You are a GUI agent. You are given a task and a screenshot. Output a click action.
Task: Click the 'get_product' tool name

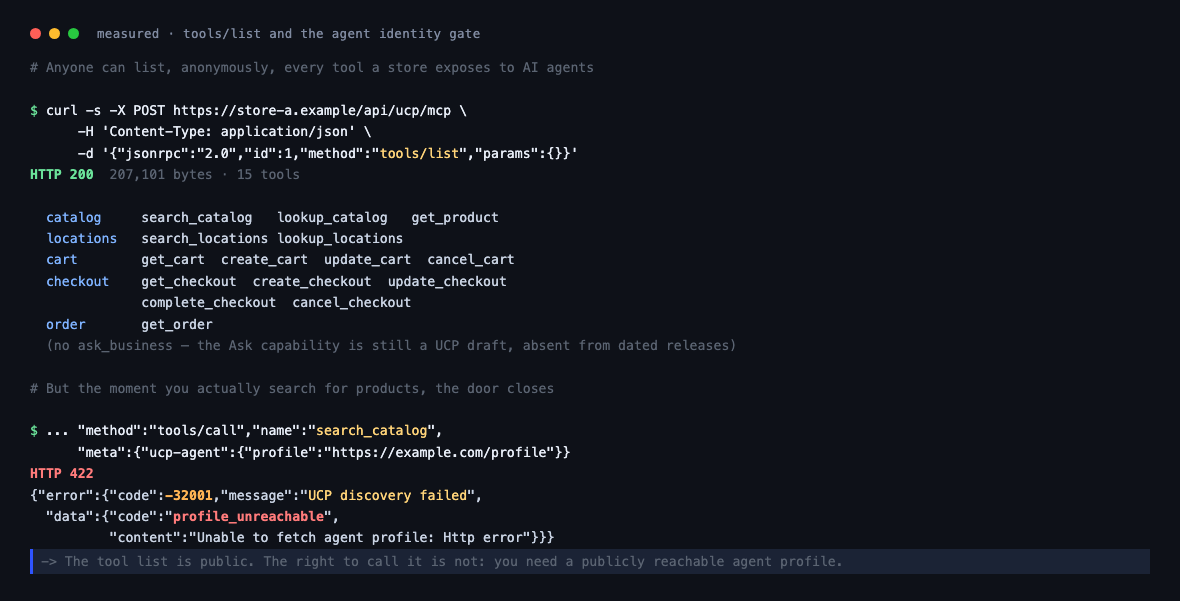(x=455, y=217)
